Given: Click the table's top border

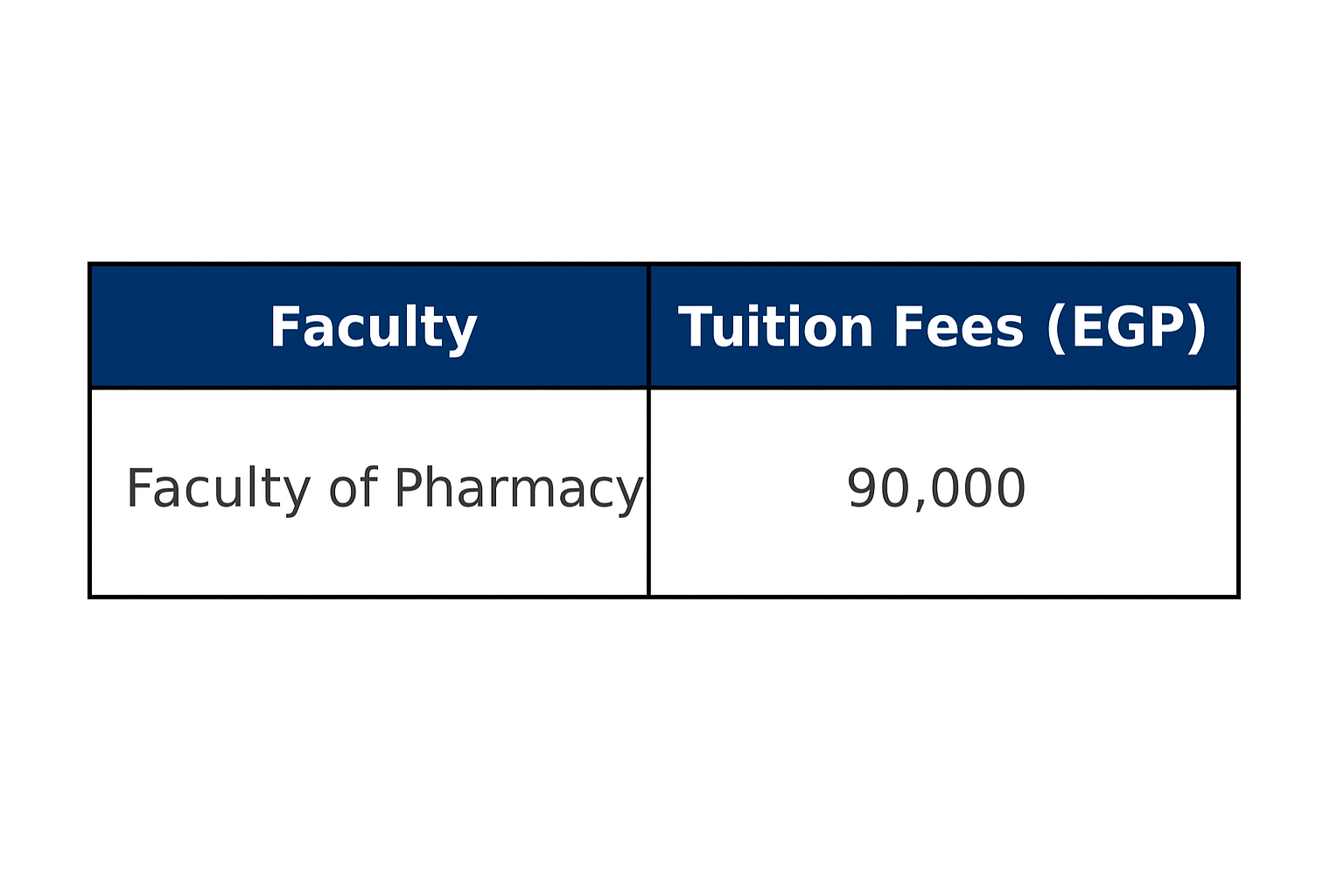Looking at the screenshot, I should pos(664,263).
